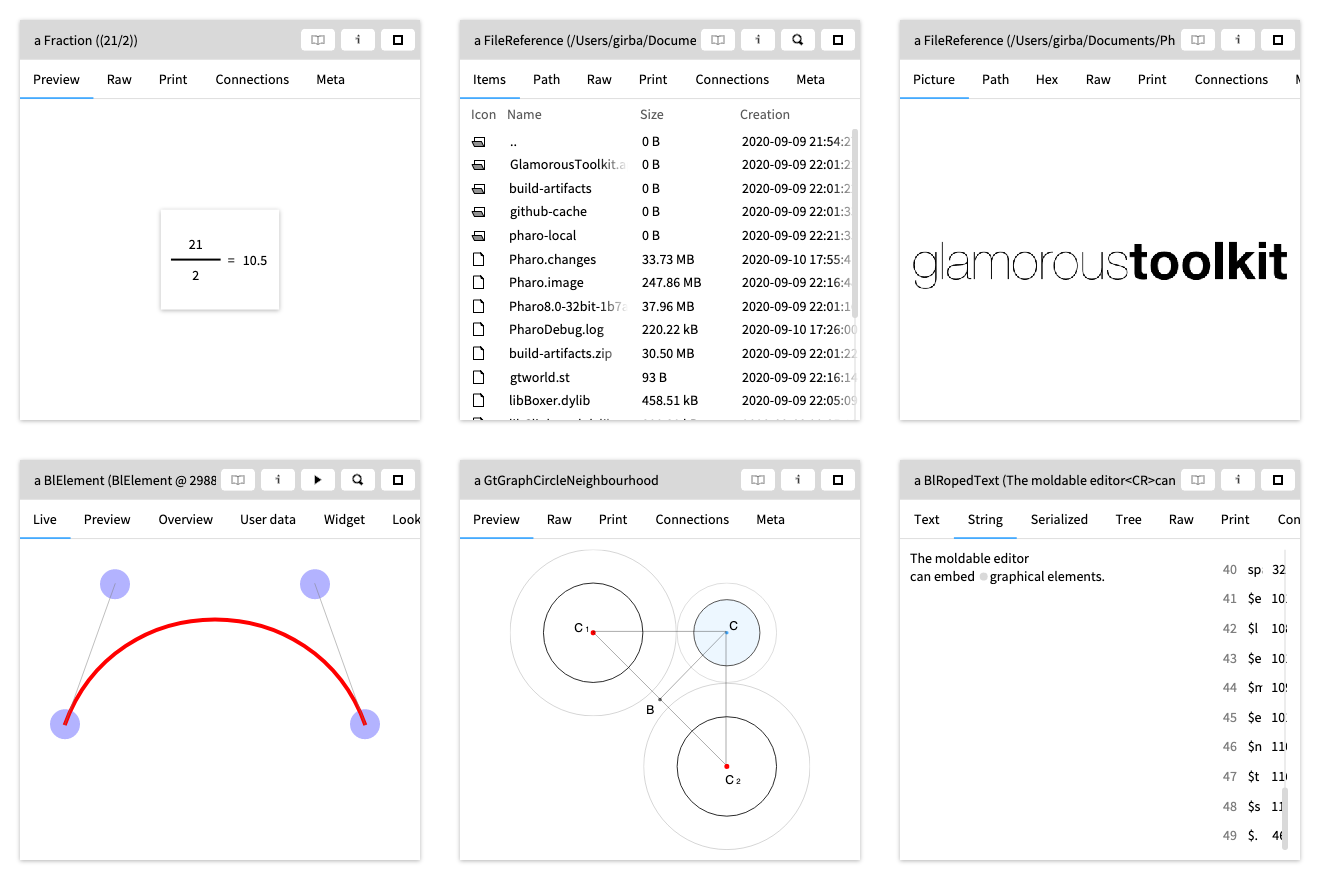Viewport: 1320px width, 880px height.
Task: Open the Widget tab in the BlElement panel
Action: (x=344, y=519)
